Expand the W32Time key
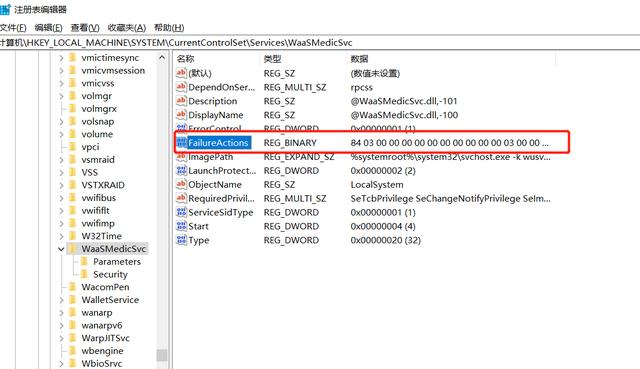 coord(61,236)
